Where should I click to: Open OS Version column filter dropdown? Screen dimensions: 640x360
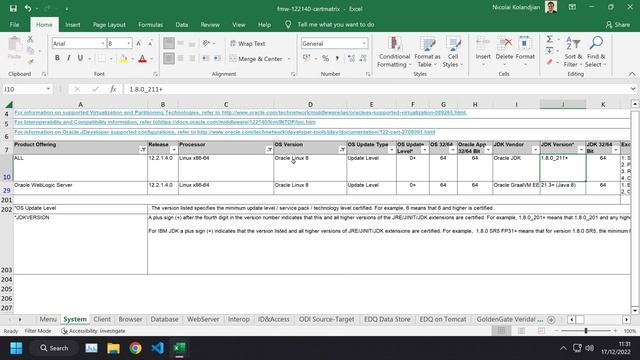point(342,150)
